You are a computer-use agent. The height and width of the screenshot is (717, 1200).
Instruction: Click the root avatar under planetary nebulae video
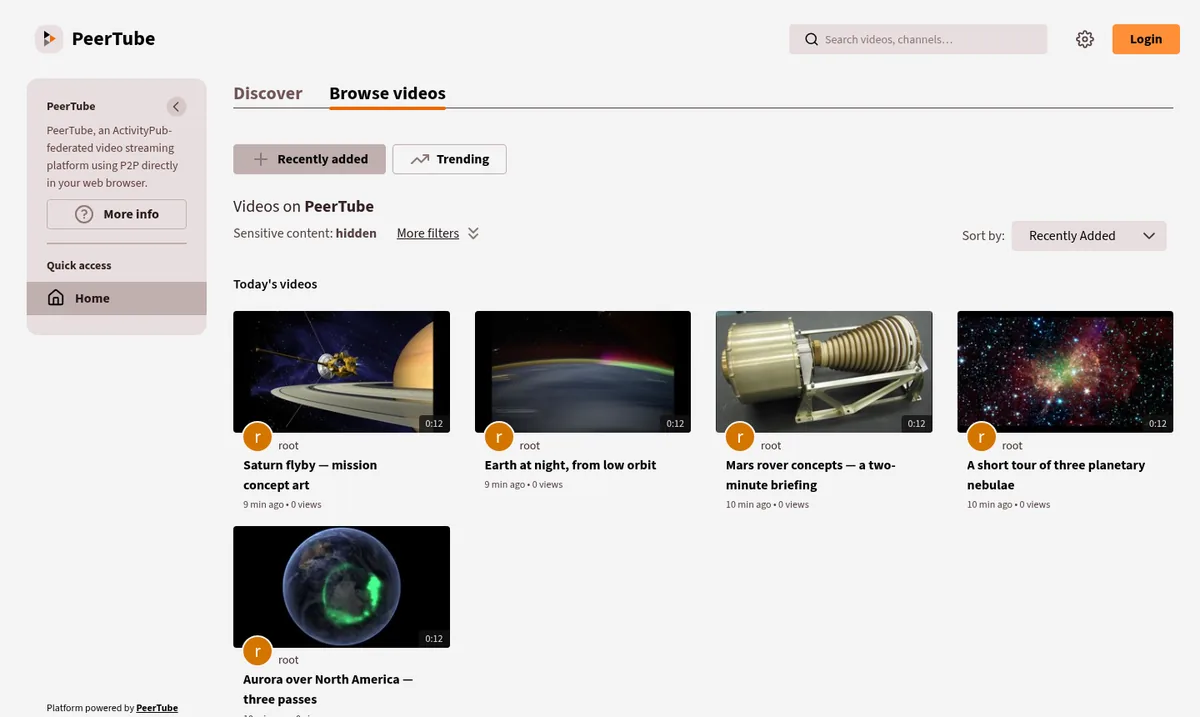(982, 437)
